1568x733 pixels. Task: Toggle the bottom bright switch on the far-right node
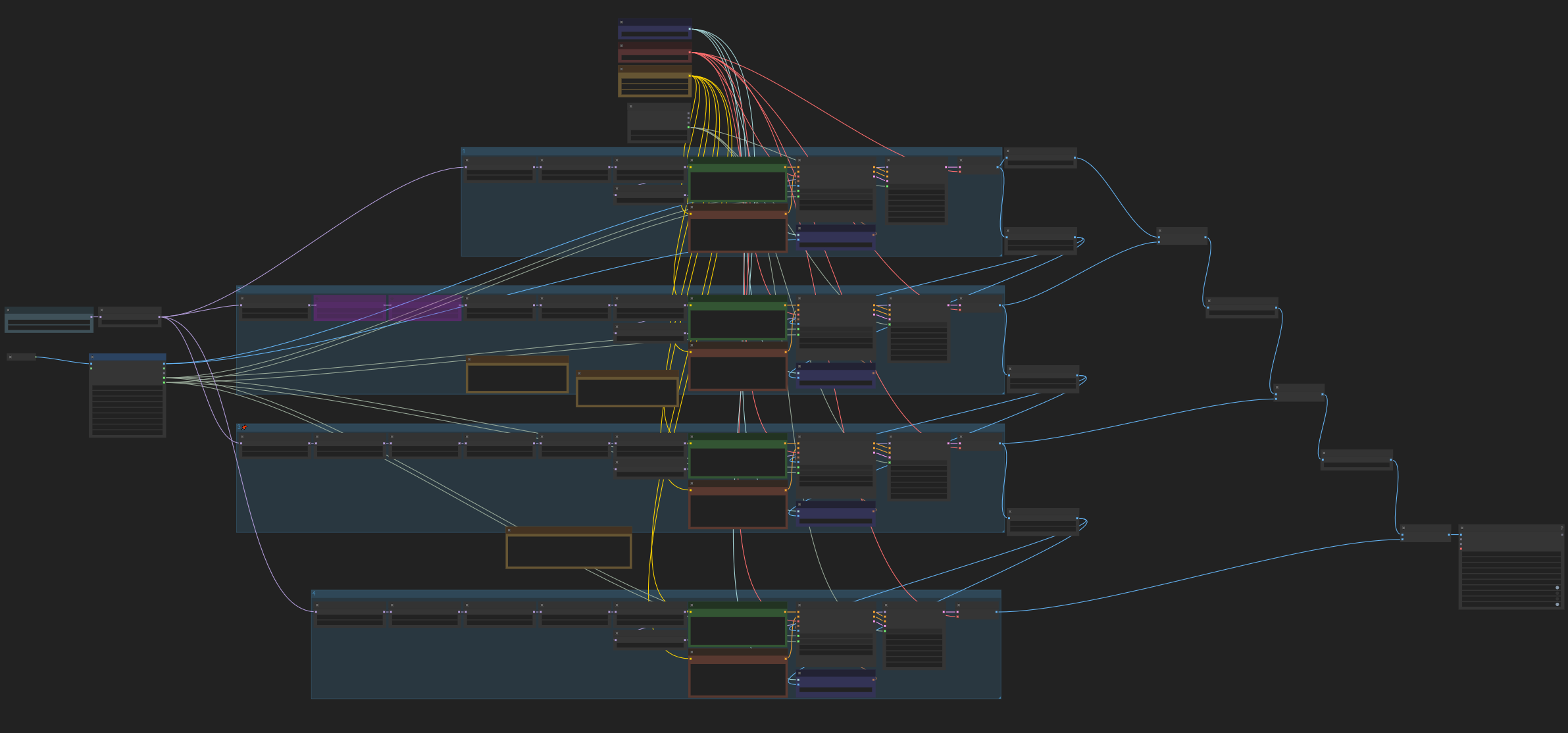1557,604
